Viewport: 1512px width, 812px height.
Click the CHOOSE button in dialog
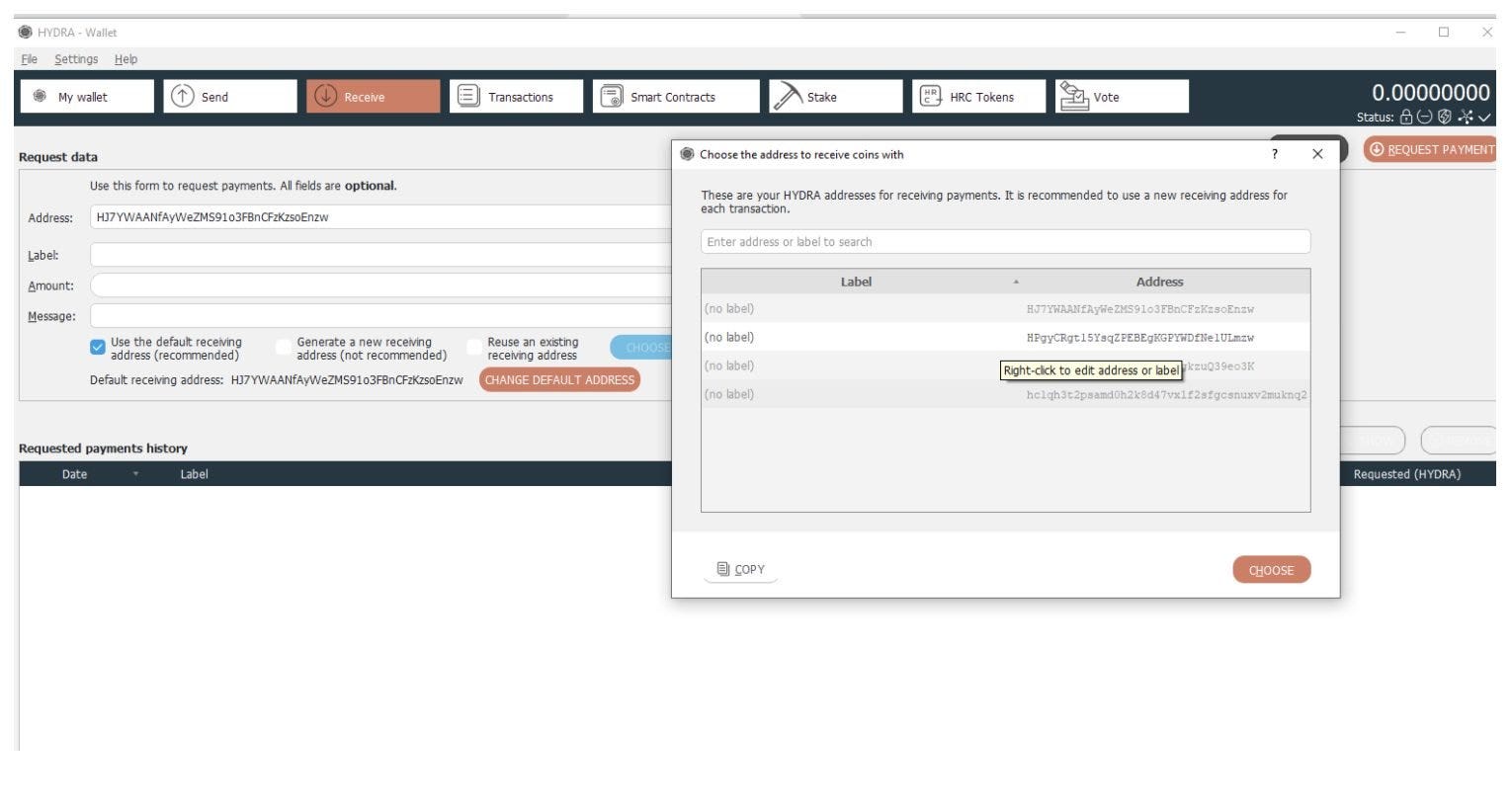[x=1271, y=570]
